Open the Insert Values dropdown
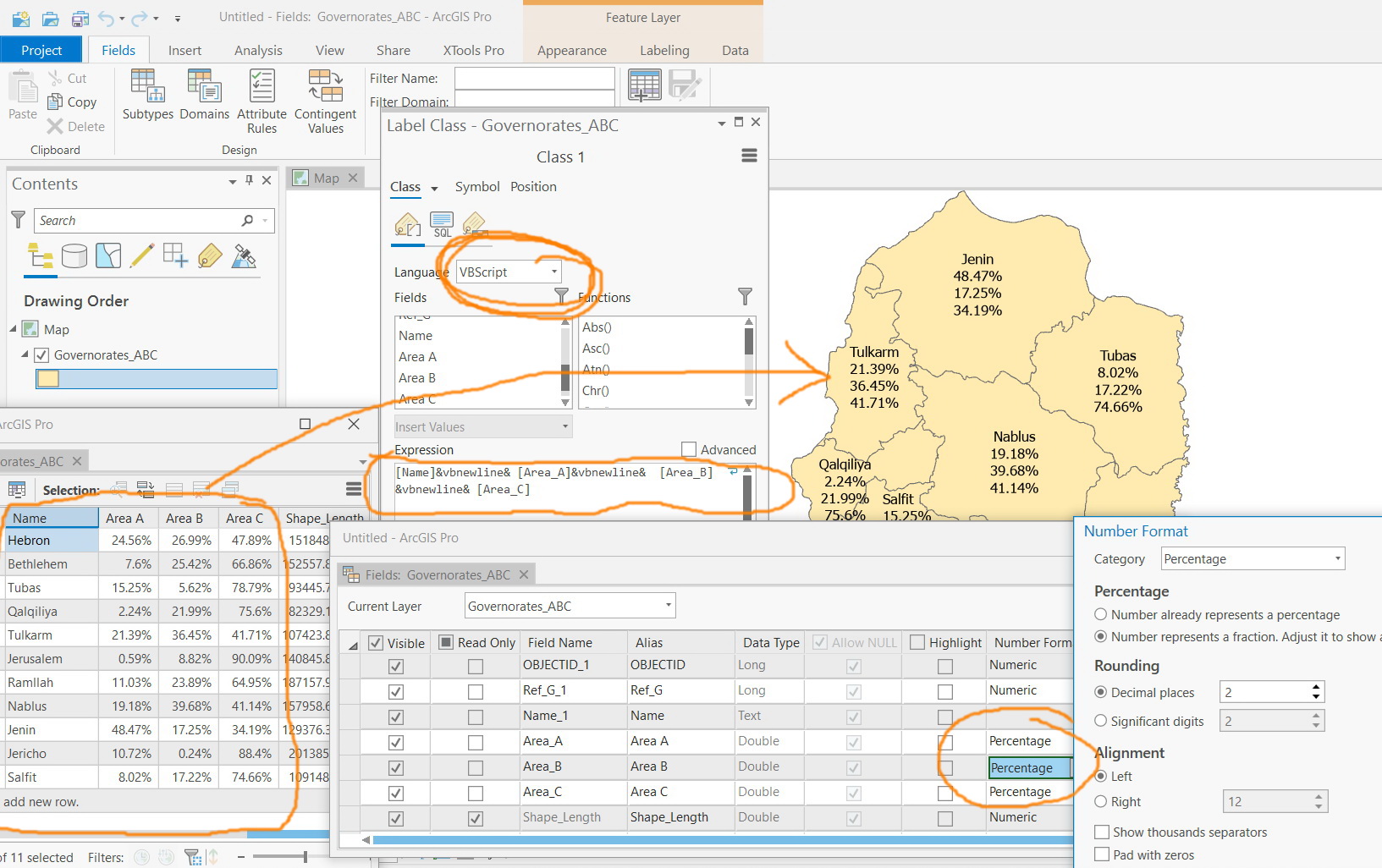 tap(483, 426)
